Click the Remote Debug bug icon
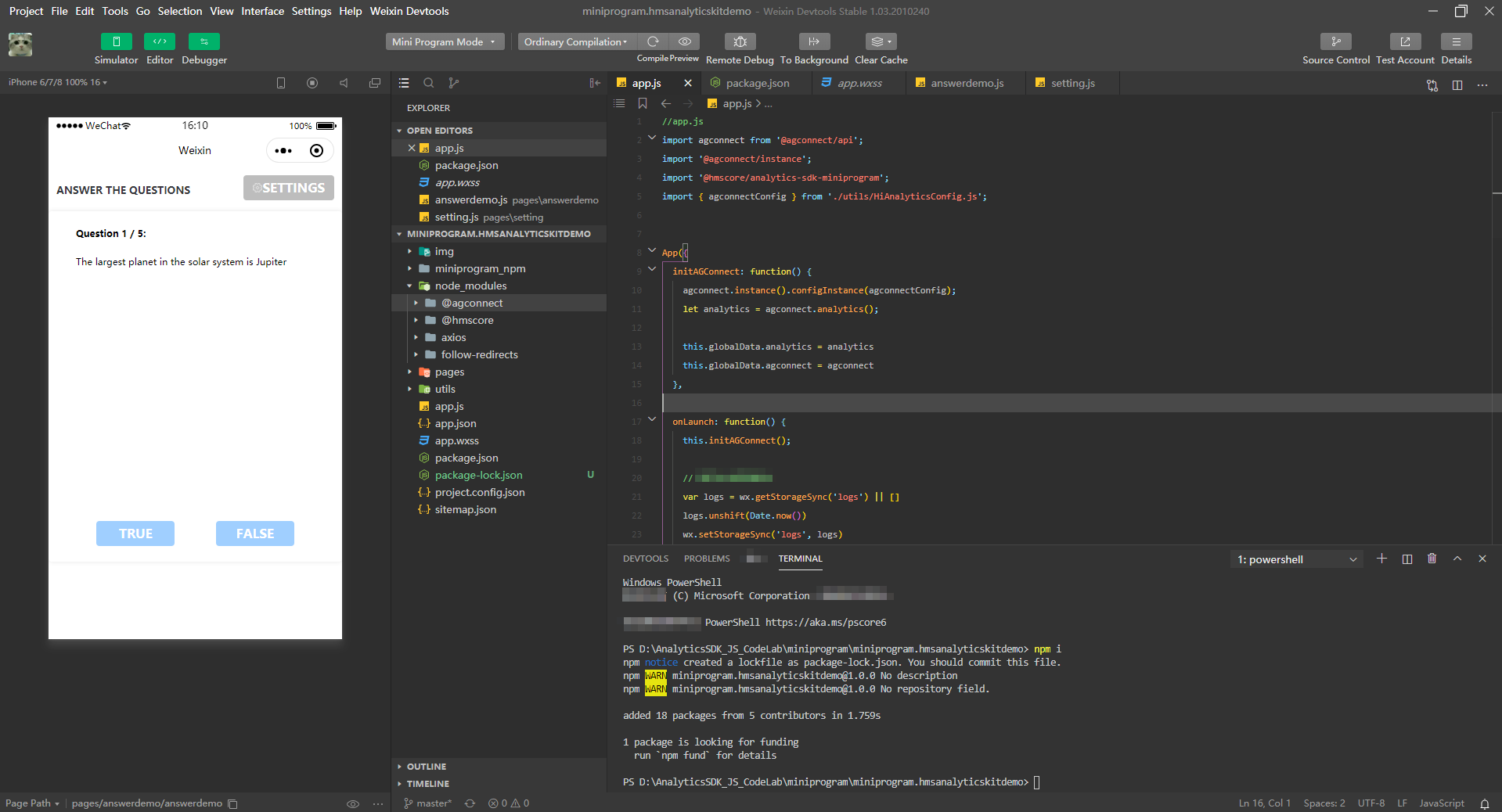This screenshot has width=1502, height=812. [740, 41]
